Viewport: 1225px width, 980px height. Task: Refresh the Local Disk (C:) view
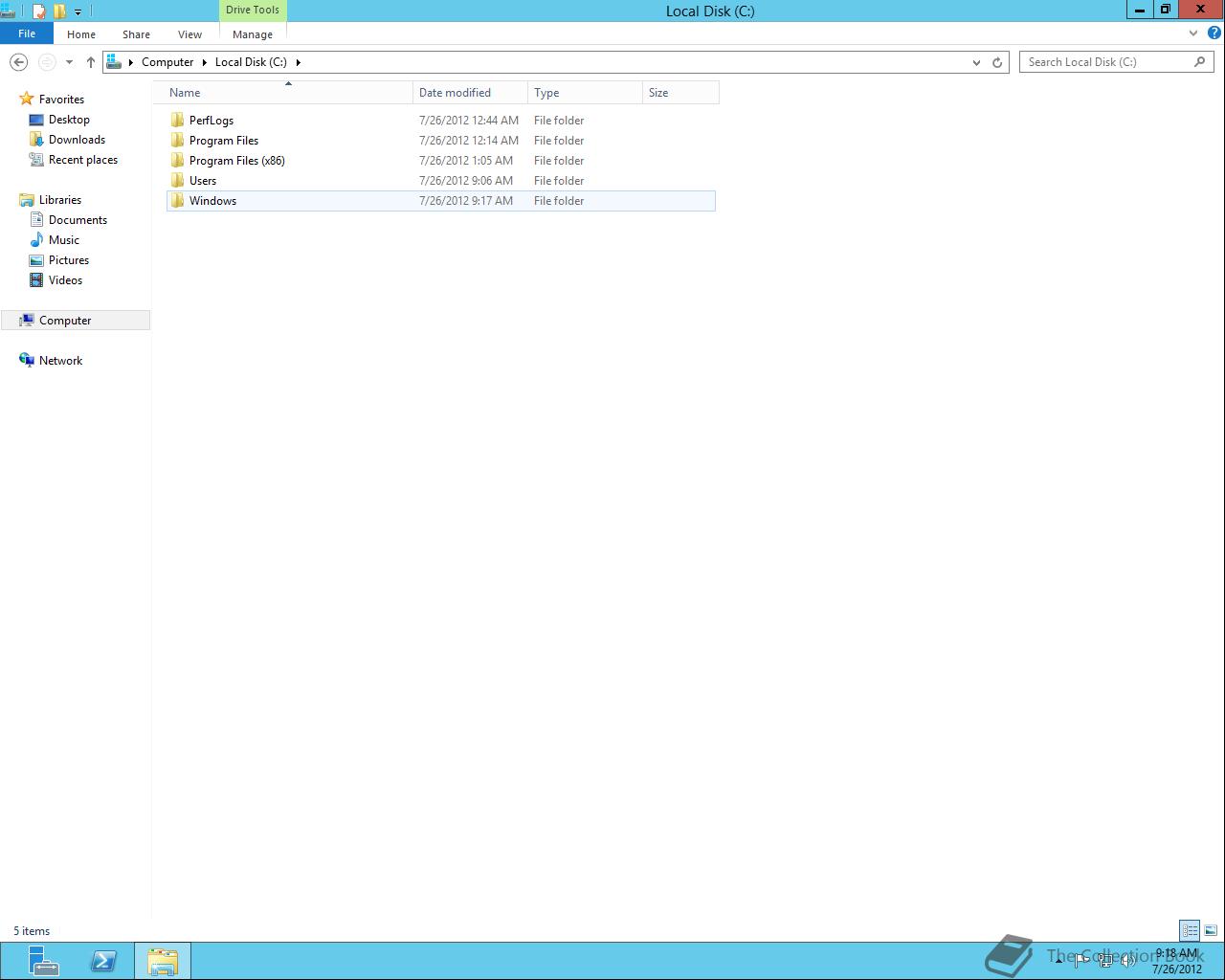tap(997, 62)
